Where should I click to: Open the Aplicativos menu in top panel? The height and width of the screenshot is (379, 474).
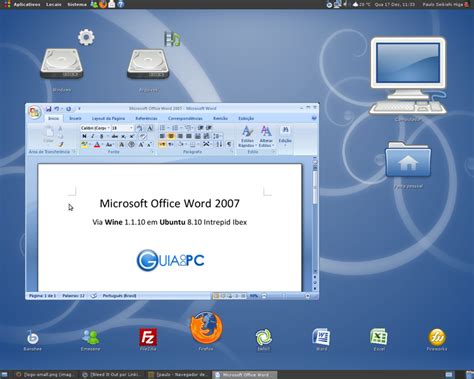[x=27, y=4]
